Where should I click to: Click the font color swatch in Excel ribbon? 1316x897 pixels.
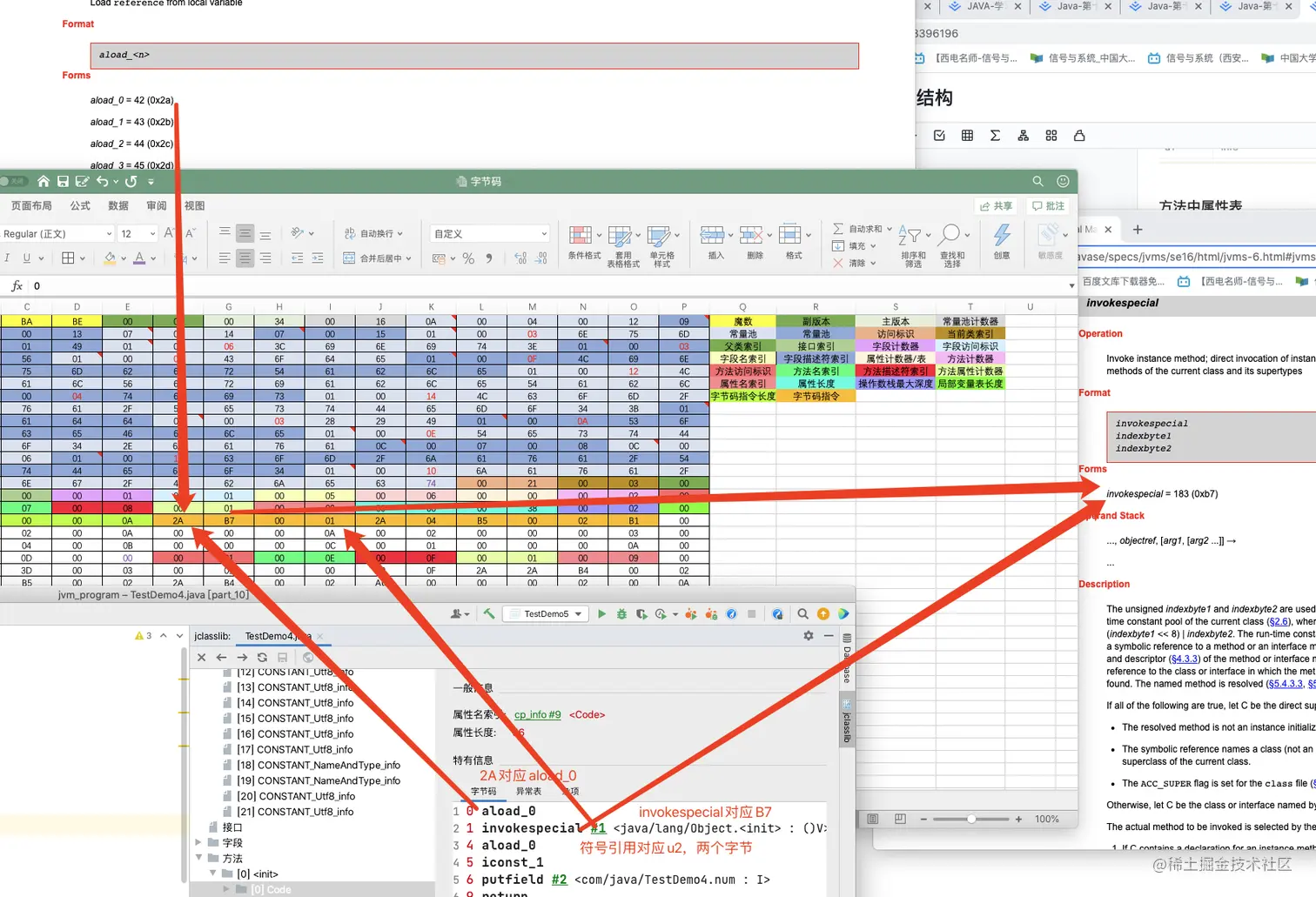[x=139, y=258]
